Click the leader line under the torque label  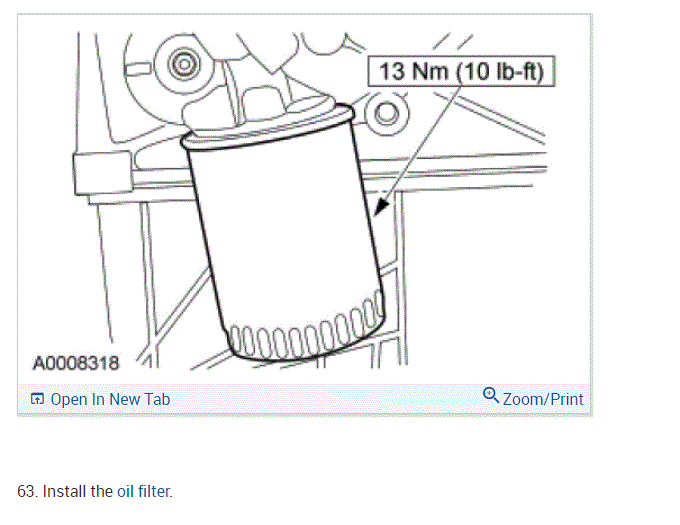click(x=423, y=141)
